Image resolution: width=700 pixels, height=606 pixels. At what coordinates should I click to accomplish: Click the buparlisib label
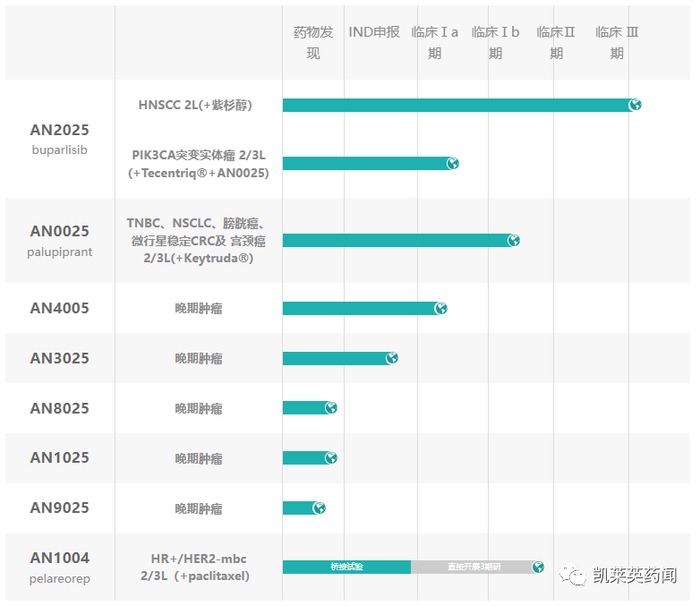[59, 150]
